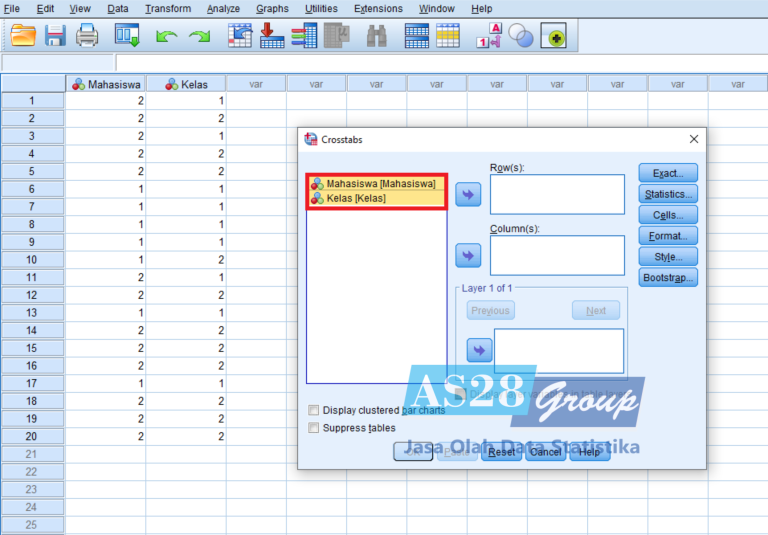
Task: Click the Reset button in Crosstabs
Action: click(501, 452)
